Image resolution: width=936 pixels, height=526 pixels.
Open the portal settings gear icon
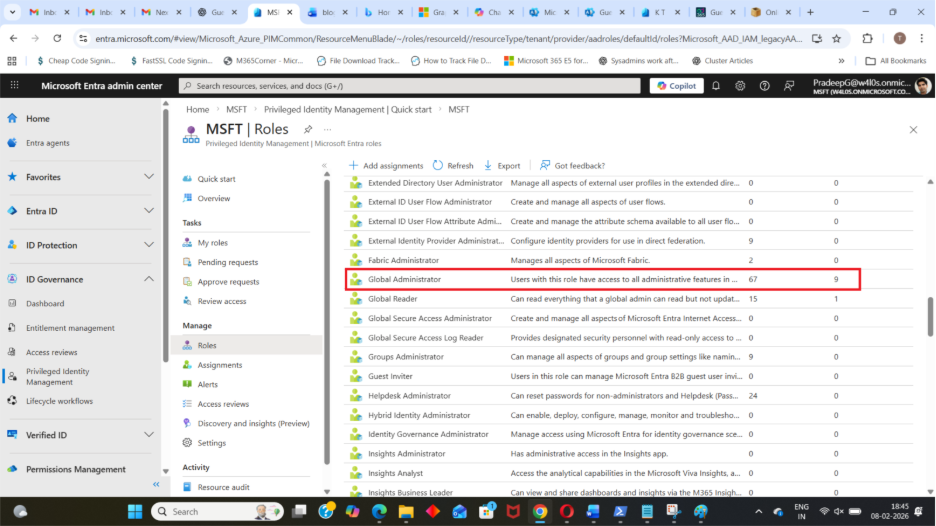coord(739,86)
